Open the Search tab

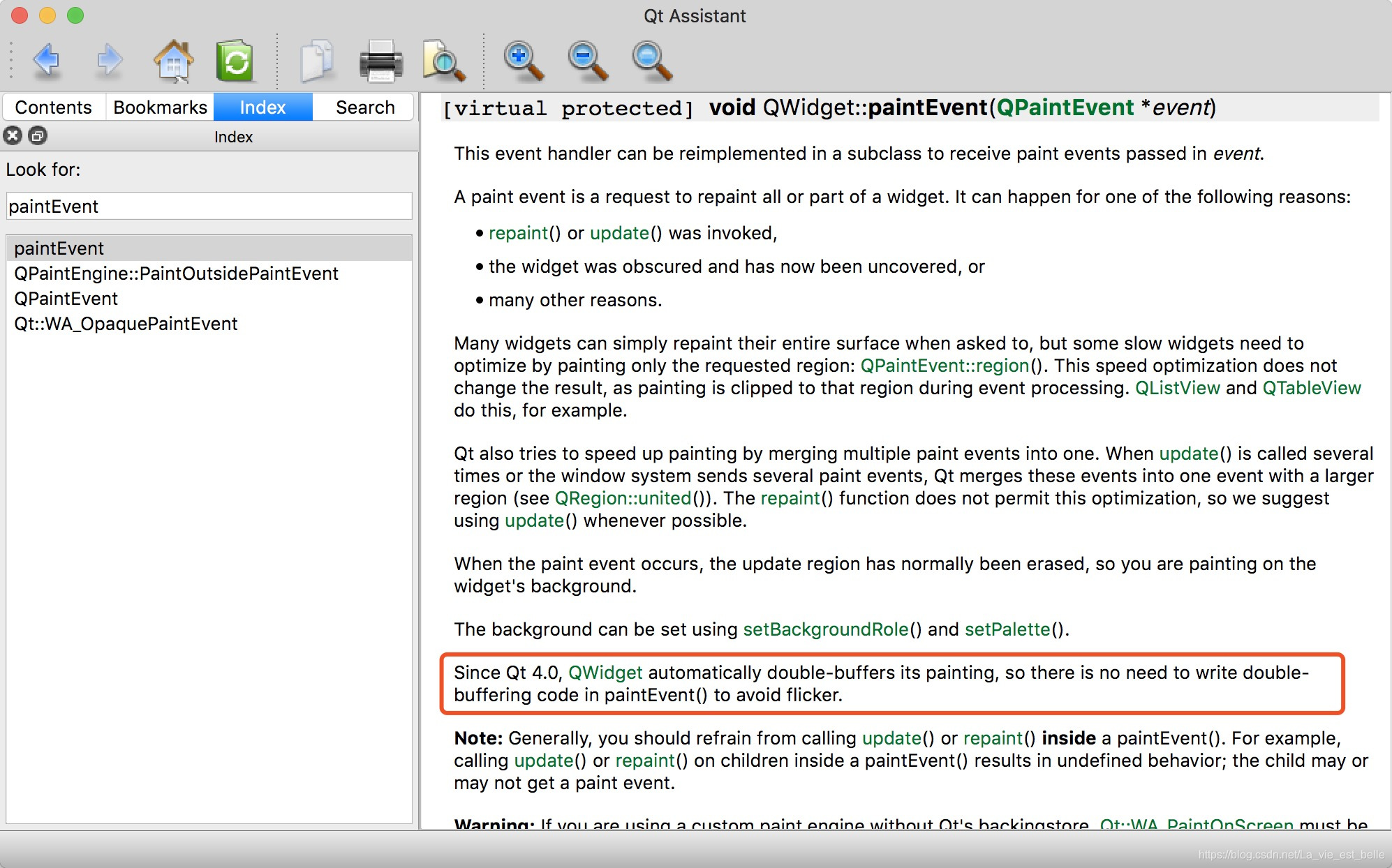[x=364, y=107]
